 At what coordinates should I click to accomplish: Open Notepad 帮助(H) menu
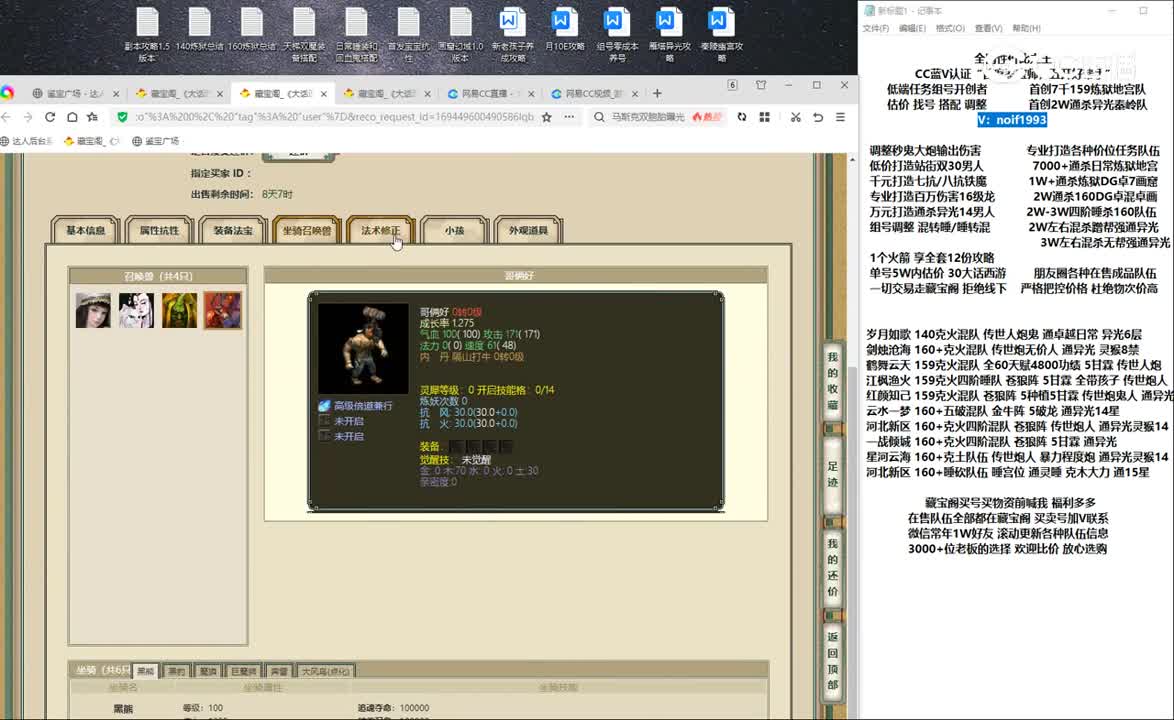(x=1027, y=28)
